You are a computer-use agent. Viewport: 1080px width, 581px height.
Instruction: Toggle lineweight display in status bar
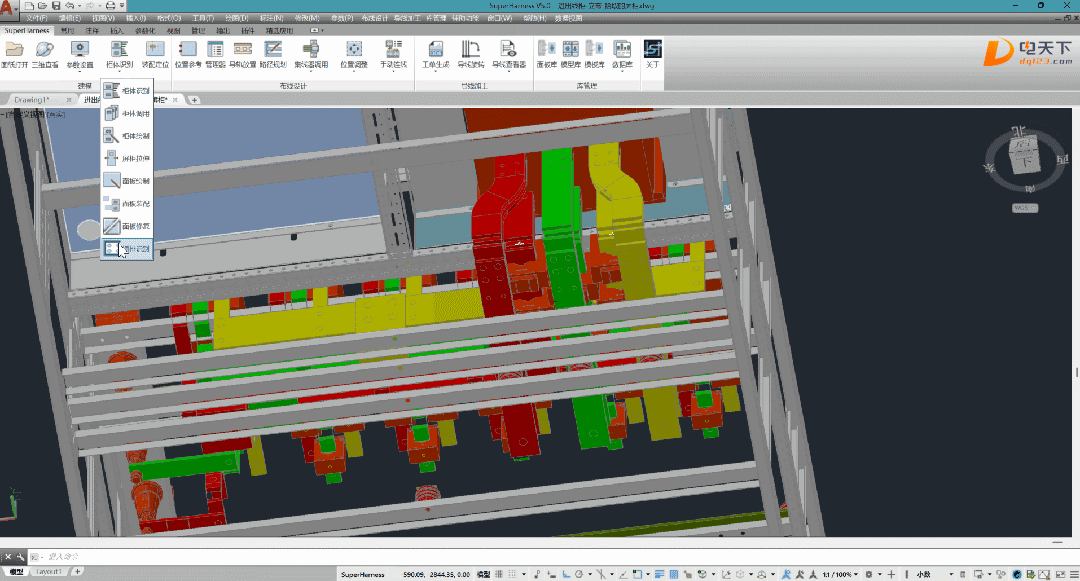(659, 574)
